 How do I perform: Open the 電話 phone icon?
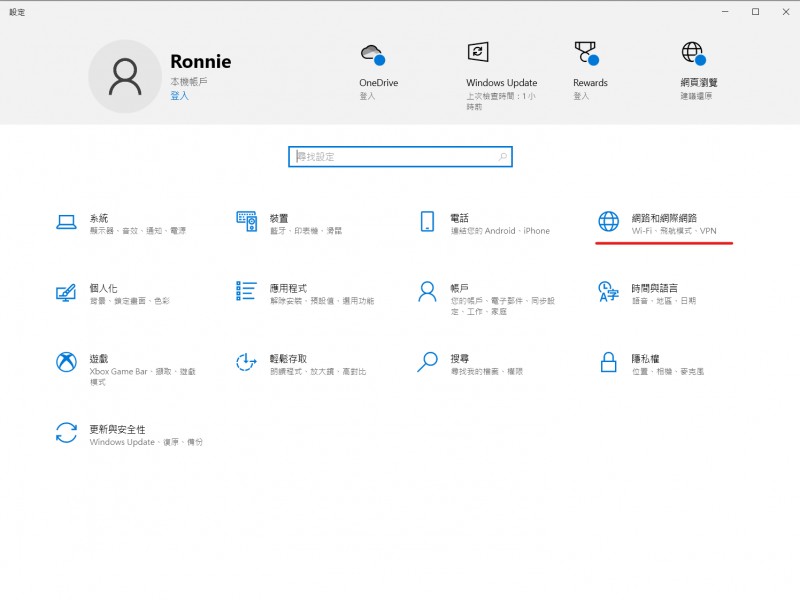pyautogui.click(x=427, y=221)
